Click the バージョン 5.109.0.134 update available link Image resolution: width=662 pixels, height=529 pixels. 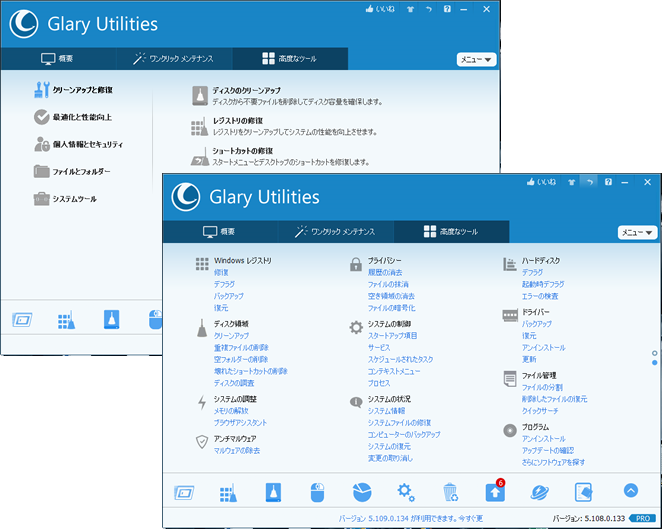[411, 518]
